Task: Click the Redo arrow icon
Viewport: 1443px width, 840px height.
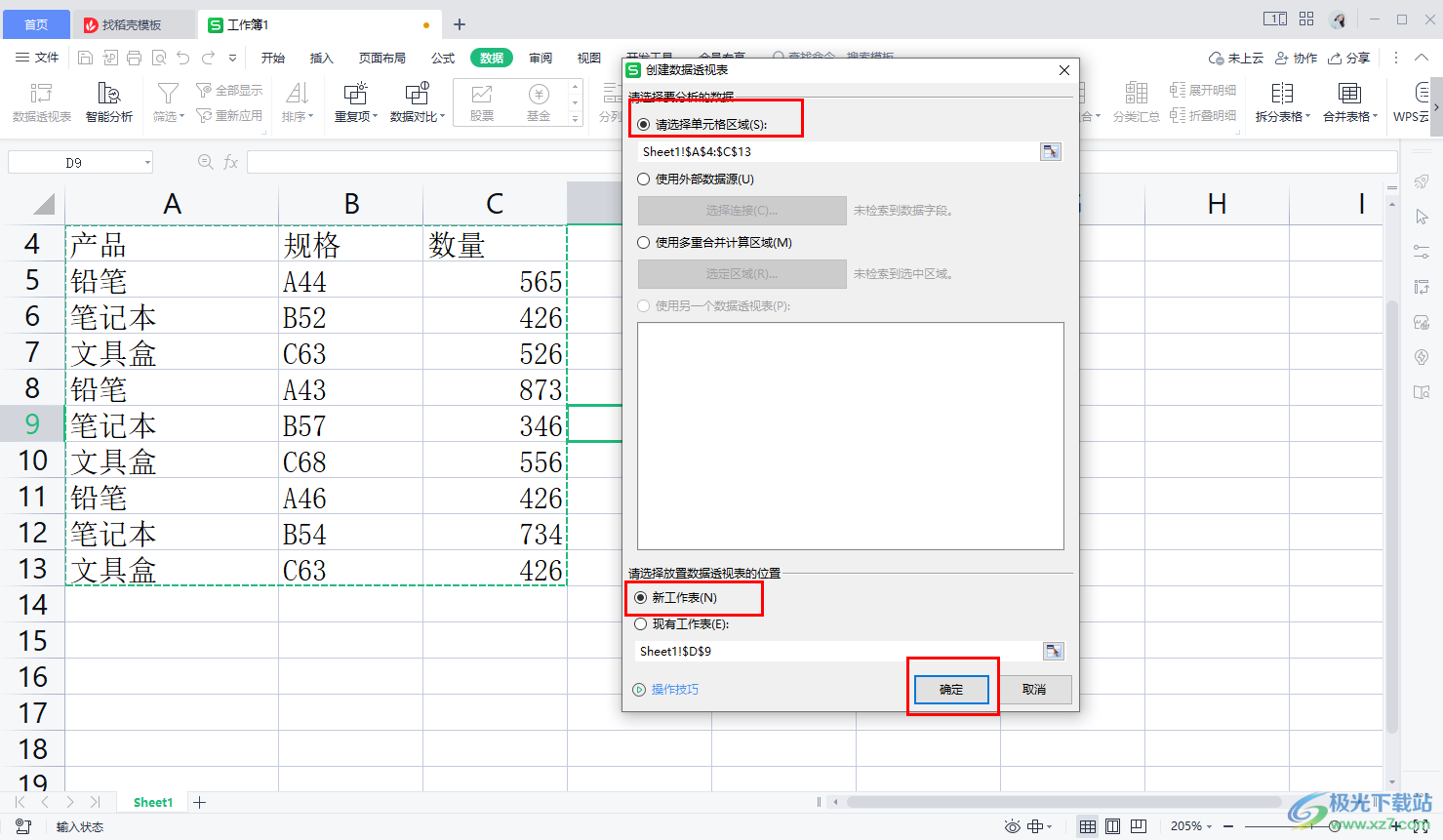Action: tap(208, 58)
